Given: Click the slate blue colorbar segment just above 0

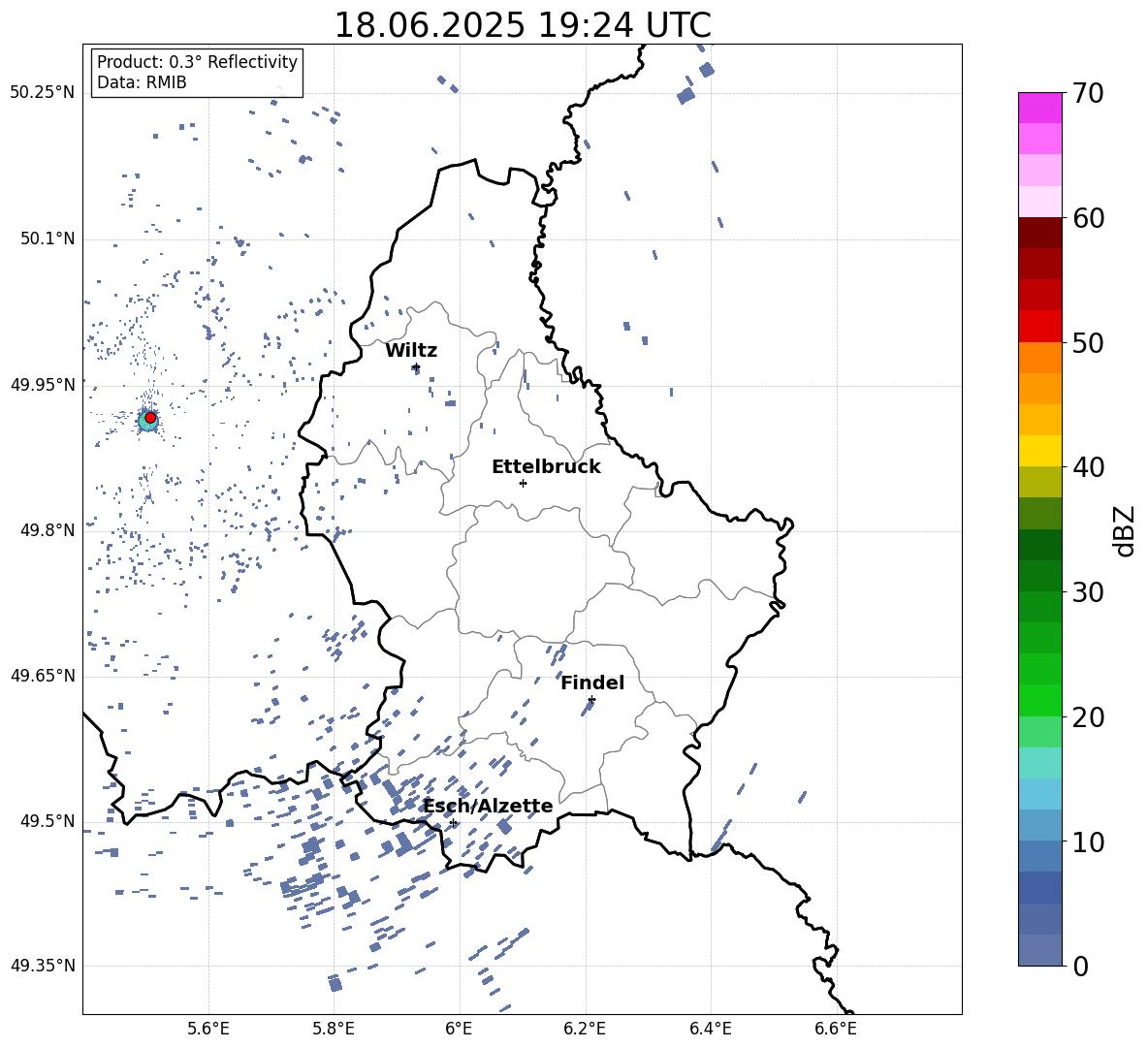Looking at the screenshot, I should (x=1039, y=950).
